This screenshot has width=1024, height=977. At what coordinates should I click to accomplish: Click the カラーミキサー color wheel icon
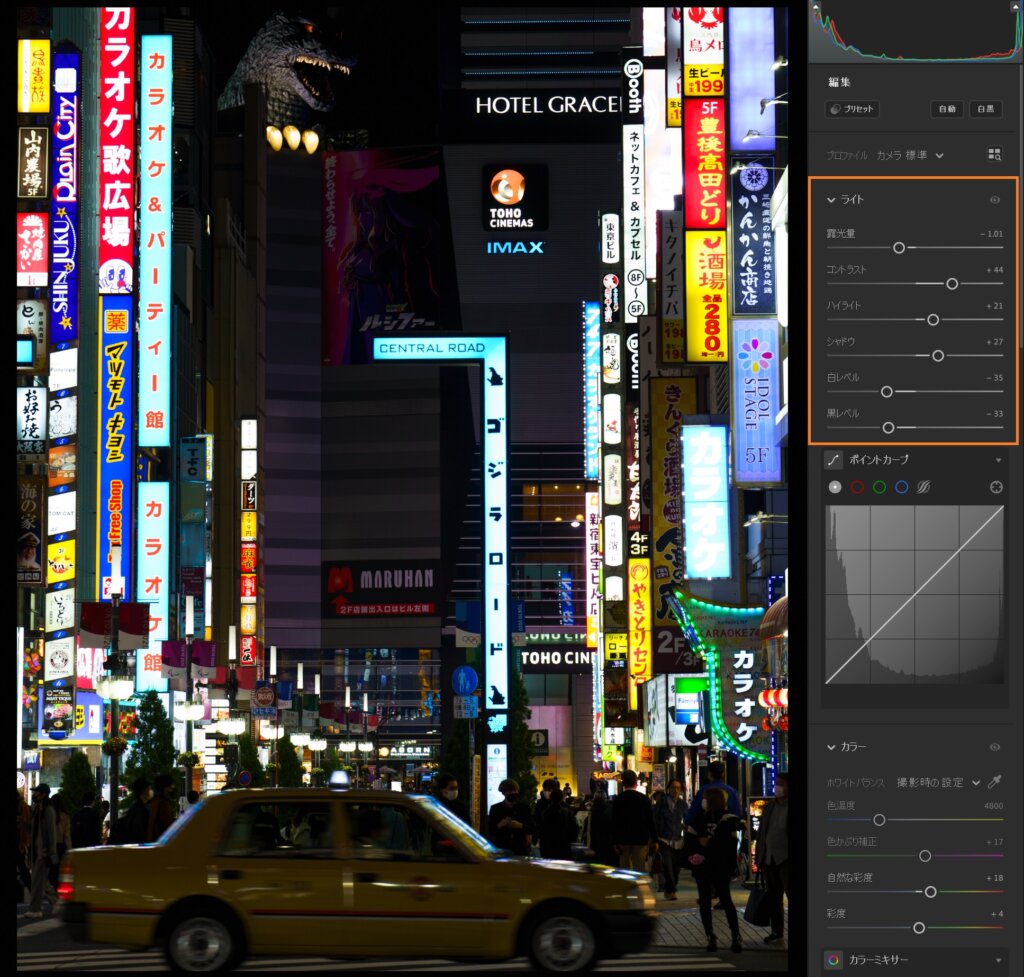(833, 960)
